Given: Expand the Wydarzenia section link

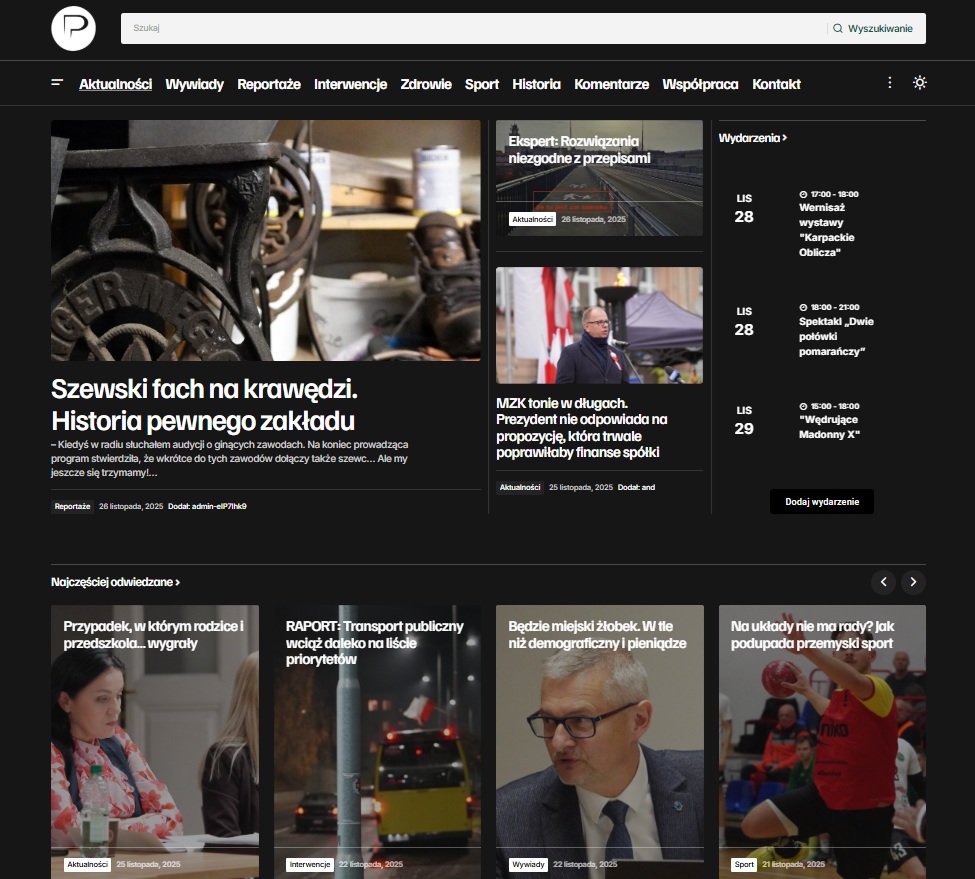Looking at the screenshot, I should tap(752, 138).
